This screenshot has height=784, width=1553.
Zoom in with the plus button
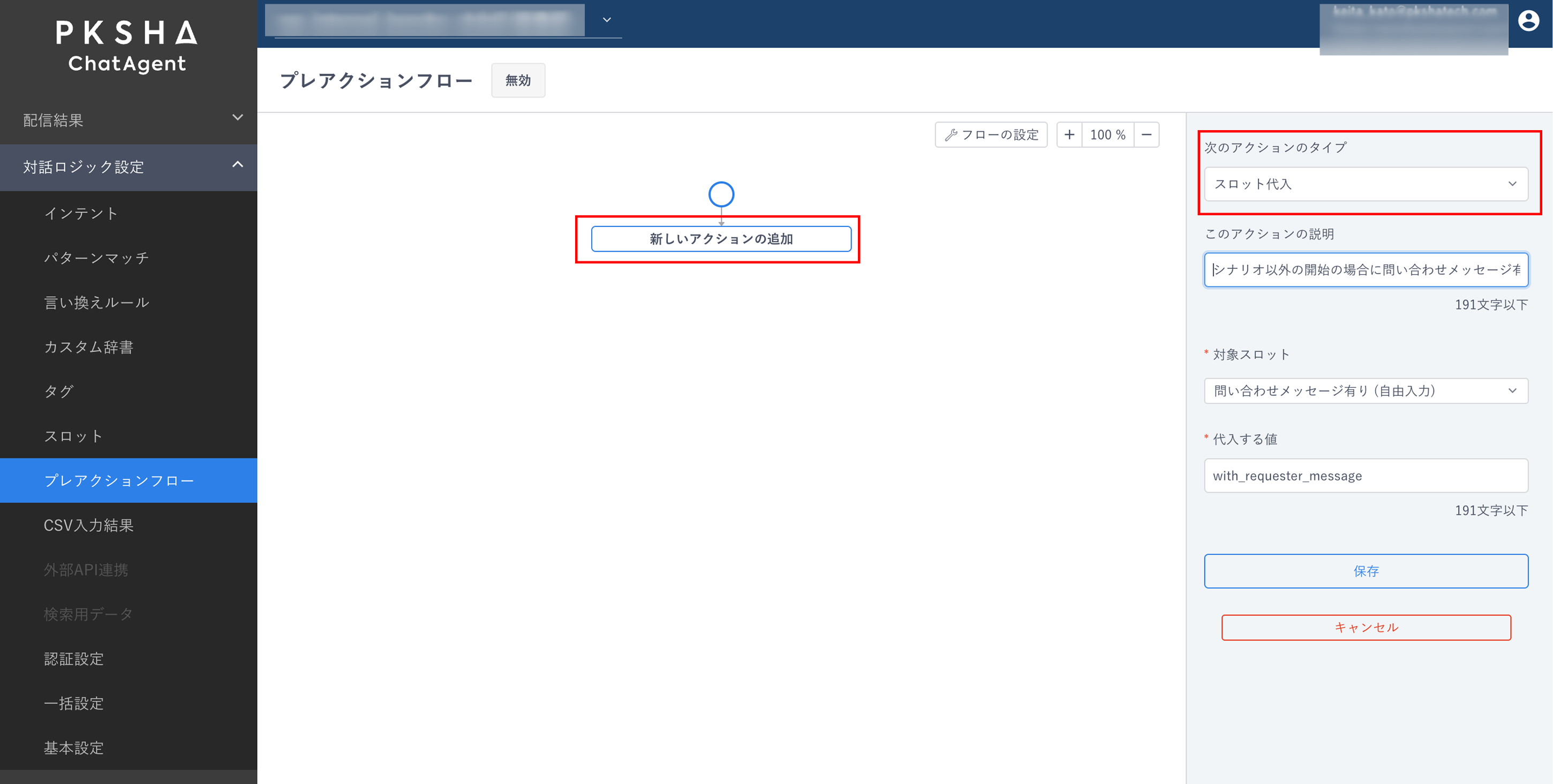(x=1069, y=134)
